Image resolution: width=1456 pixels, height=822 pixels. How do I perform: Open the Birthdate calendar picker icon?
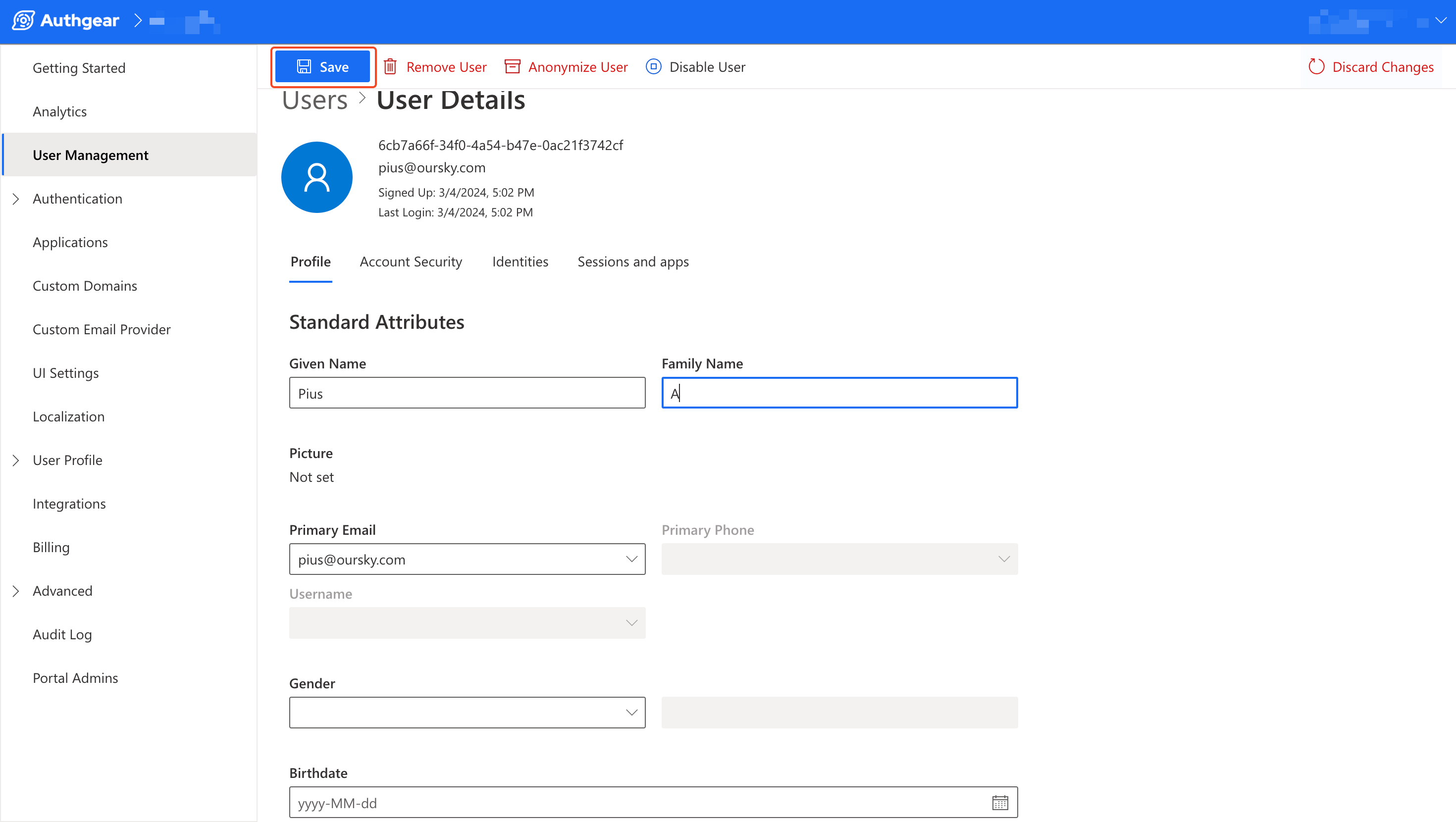point(1000,802)
